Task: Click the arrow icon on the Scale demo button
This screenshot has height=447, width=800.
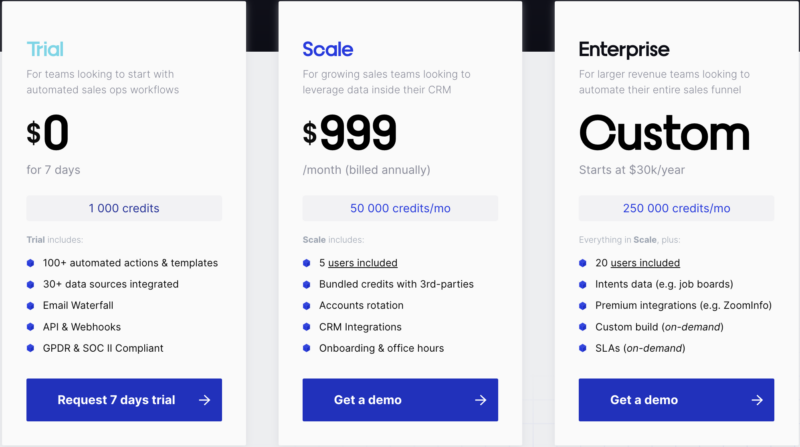Action: click(481, 400)
